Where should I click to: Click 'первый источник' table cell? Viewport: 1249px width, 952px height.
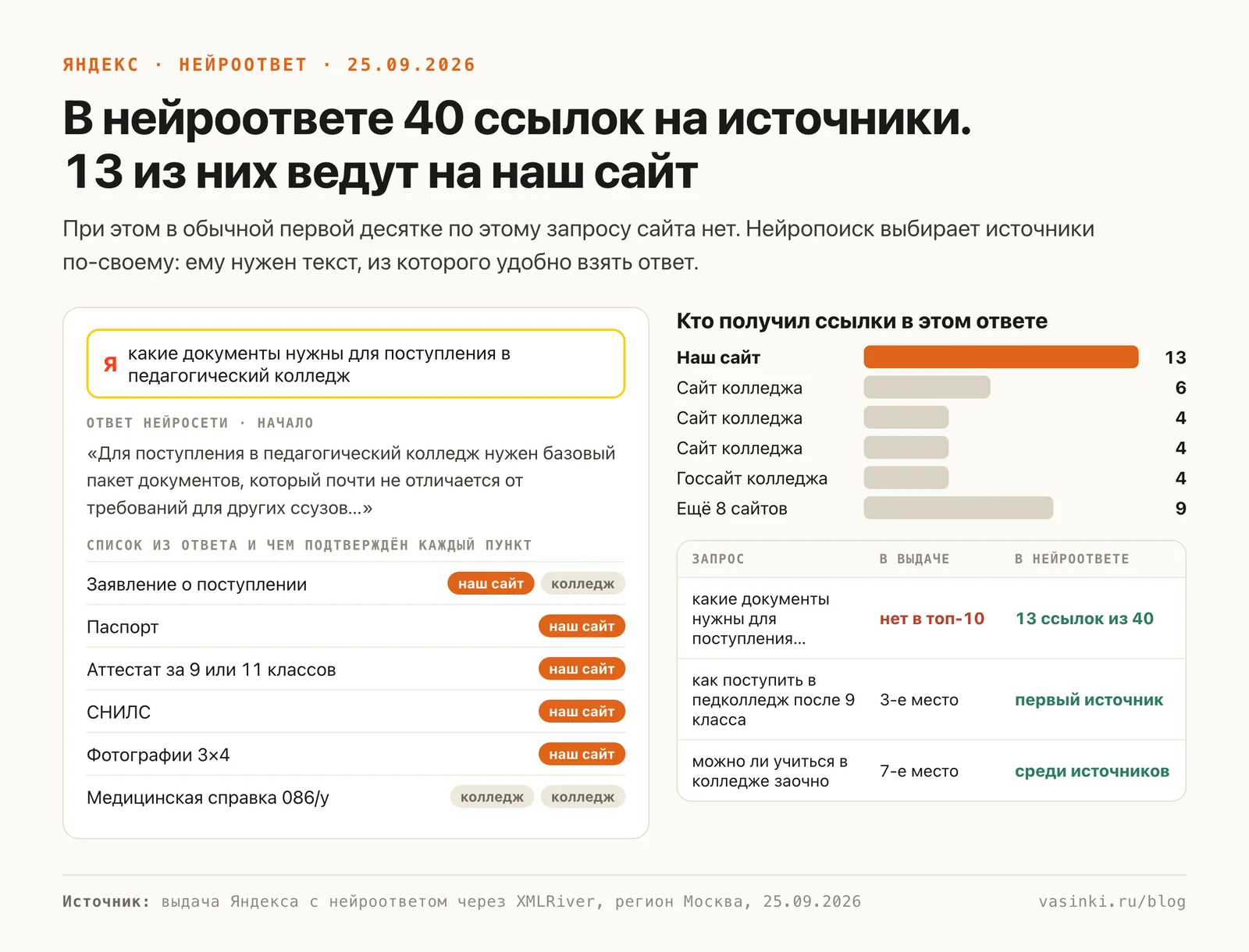[x=1089, y=700]
